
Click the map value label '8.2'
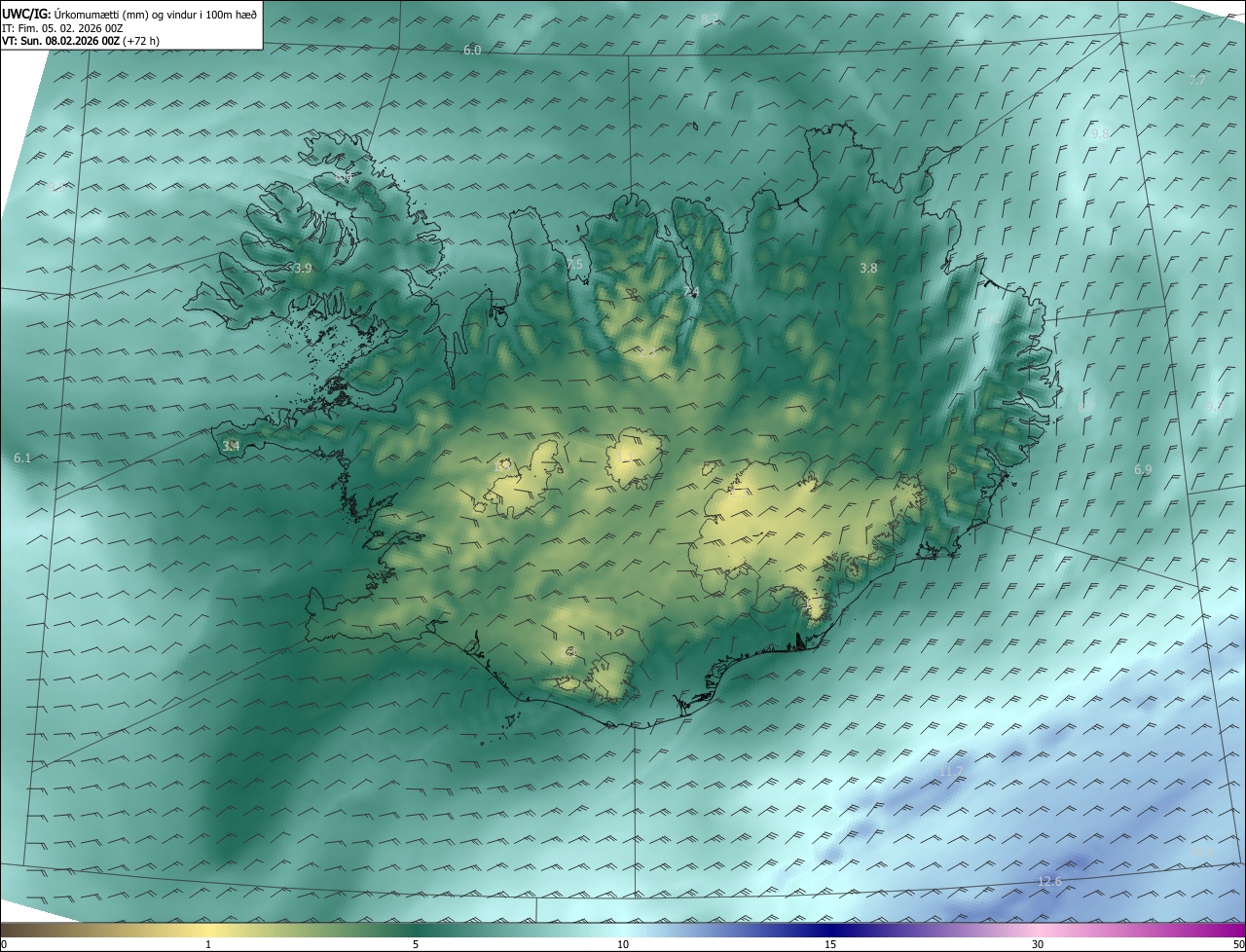pyautogui.click(x=710, y=18)
